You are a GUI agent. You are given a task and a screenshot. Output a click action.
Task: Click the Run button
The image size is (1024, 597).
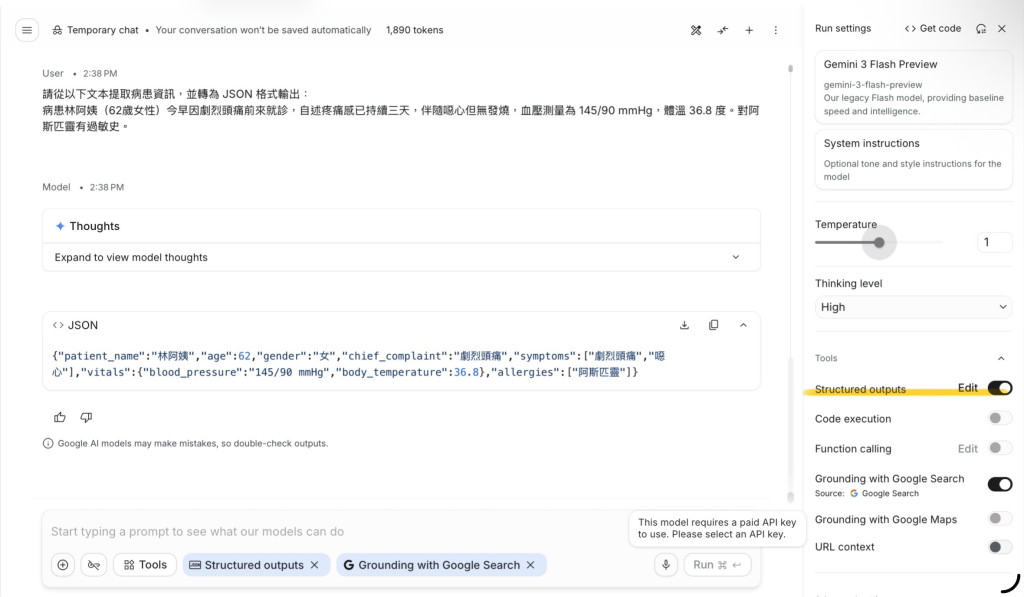717,565
